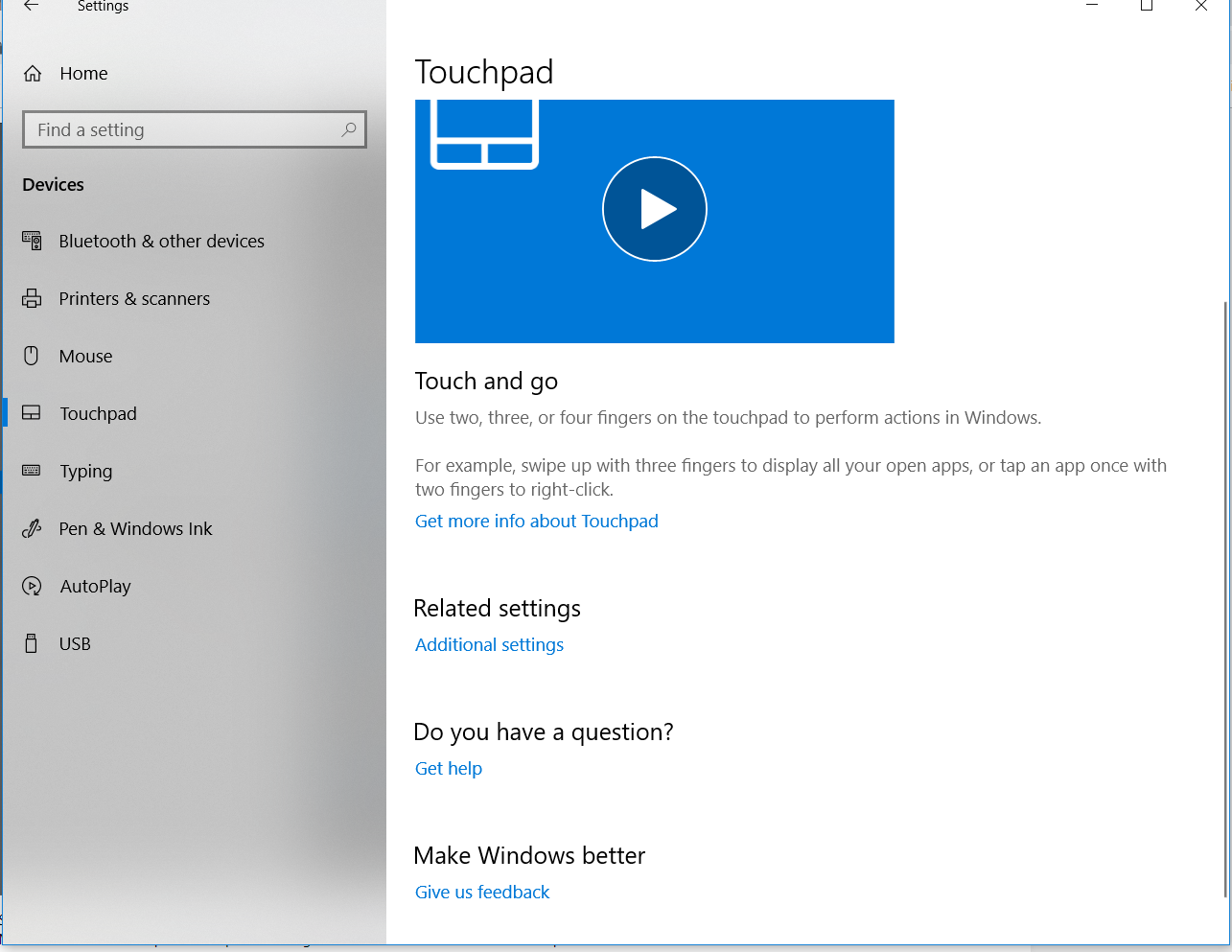
Task: Maximize the Settings window
Action: pyautogui.click(x=1146, y=6)
